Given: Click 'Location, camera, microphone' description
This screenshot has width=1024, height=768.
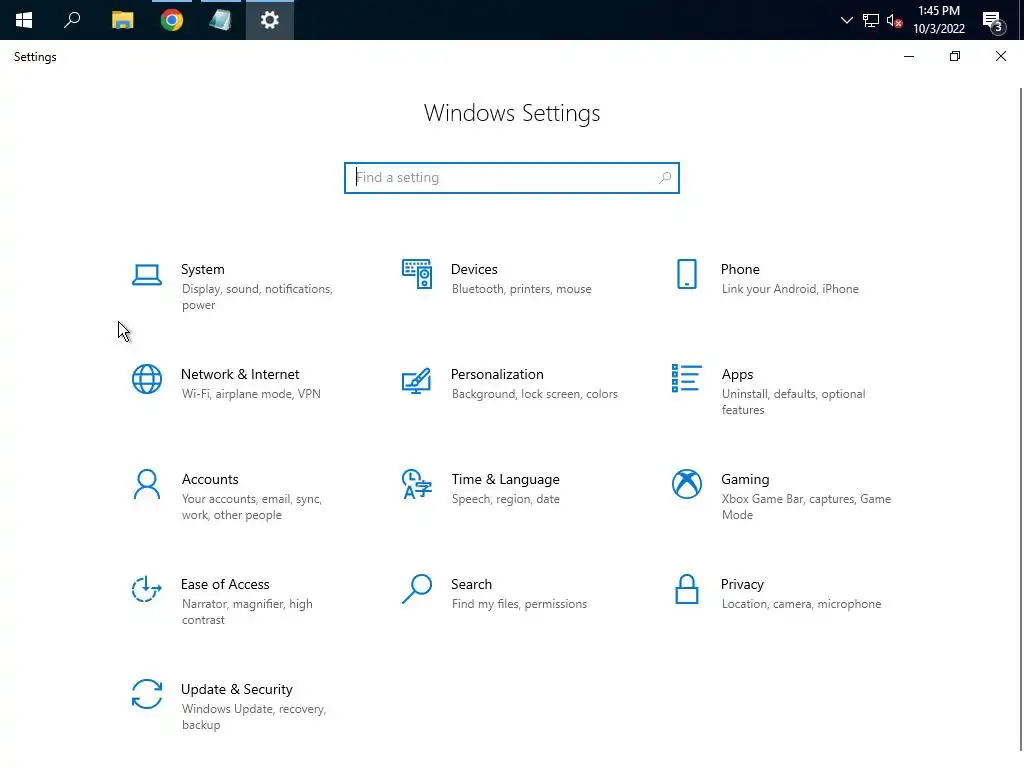Looking at the screenshot, I should [801, 604].
